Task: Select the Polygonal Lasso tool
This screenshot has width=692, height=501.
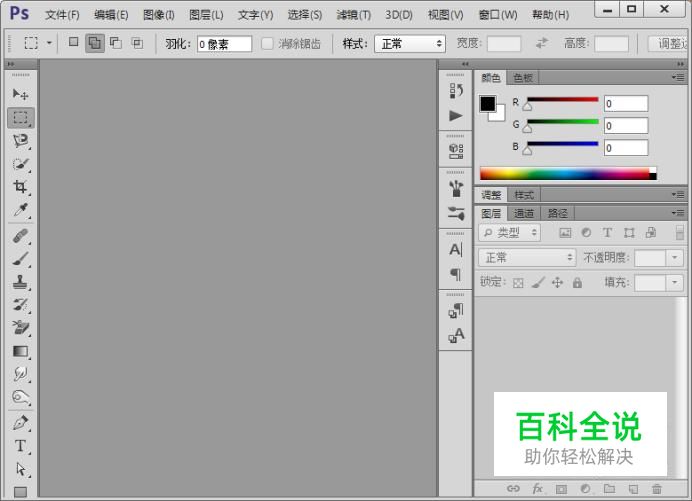Action: click(x=20, y=141)
